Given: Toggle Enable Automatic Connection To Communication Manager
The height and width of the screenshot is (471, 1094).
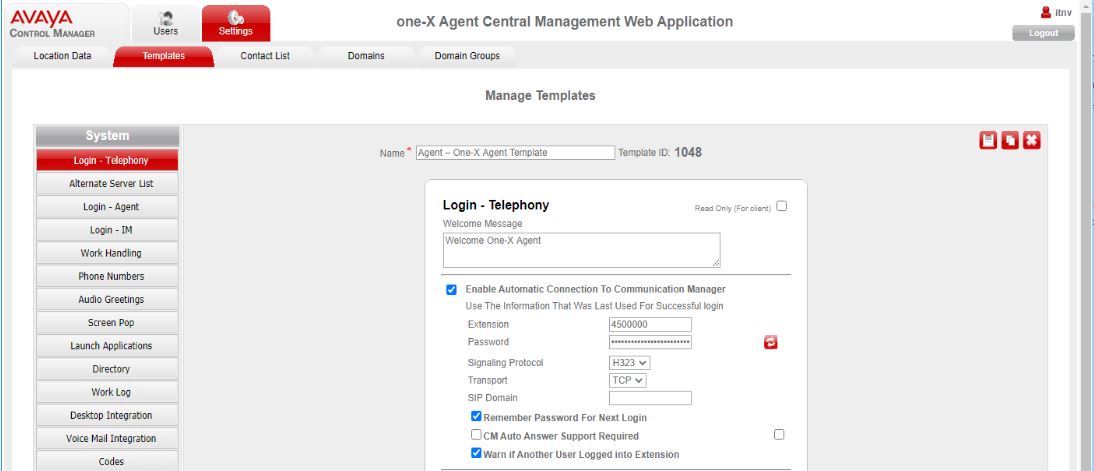Looking at the screenshot, I should (x=451, y=290).
